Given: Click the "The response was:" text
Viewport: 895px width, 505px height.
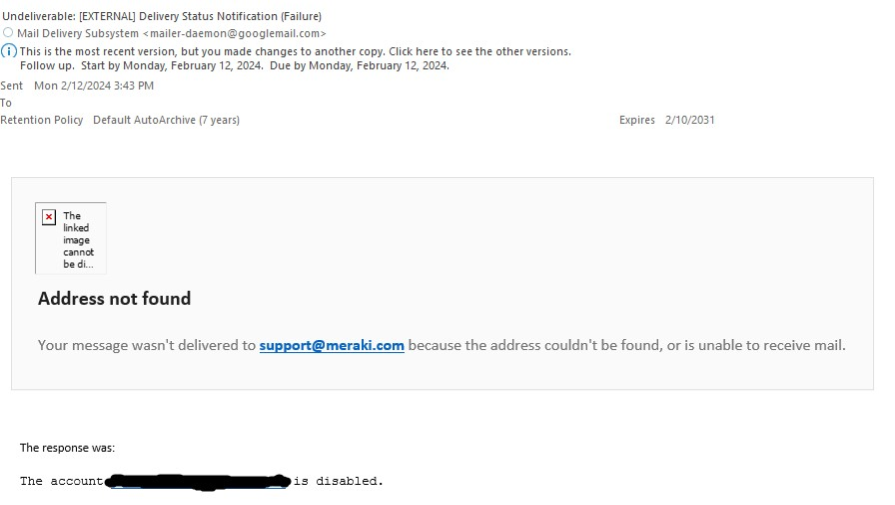Looking at the screenshot, I should (67, 448).
